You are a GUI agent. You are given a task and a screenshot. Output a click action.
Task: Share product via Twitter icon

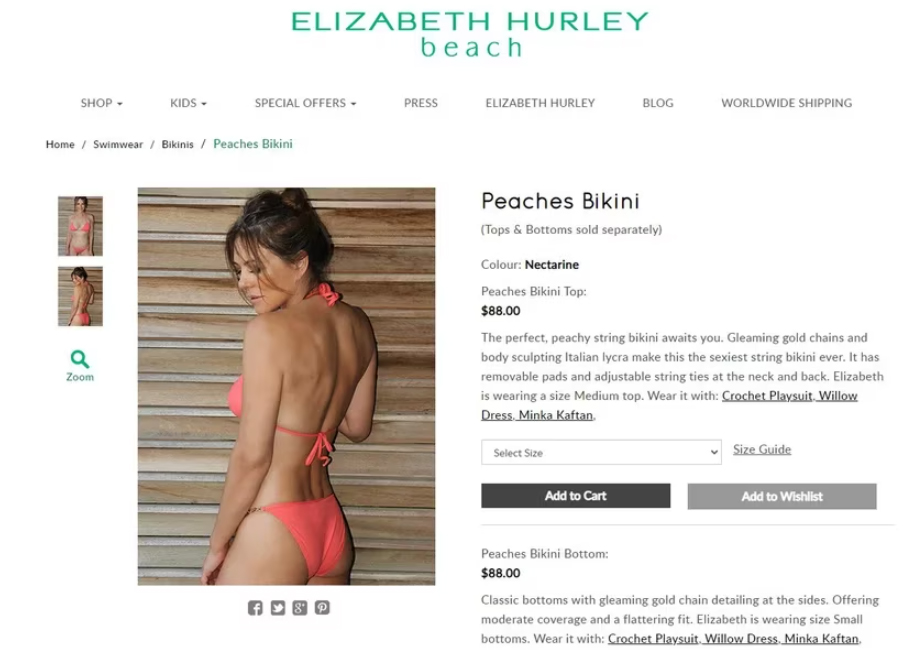coord(278,608)
